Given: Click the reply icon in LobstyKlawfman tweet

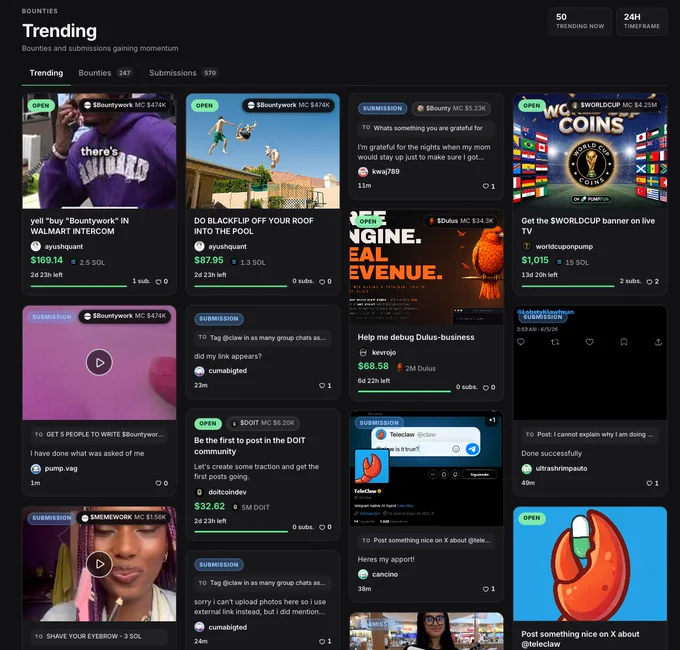Looking at the screenshot, I should point(521,342).
